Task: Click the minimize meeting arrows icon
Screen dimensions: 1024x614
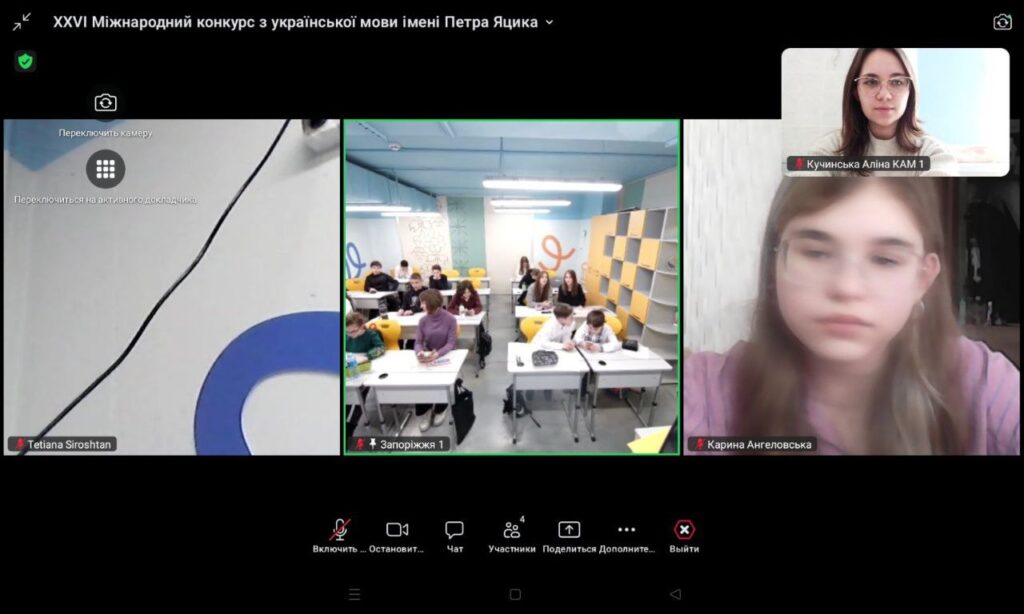Action: point(22,22)
